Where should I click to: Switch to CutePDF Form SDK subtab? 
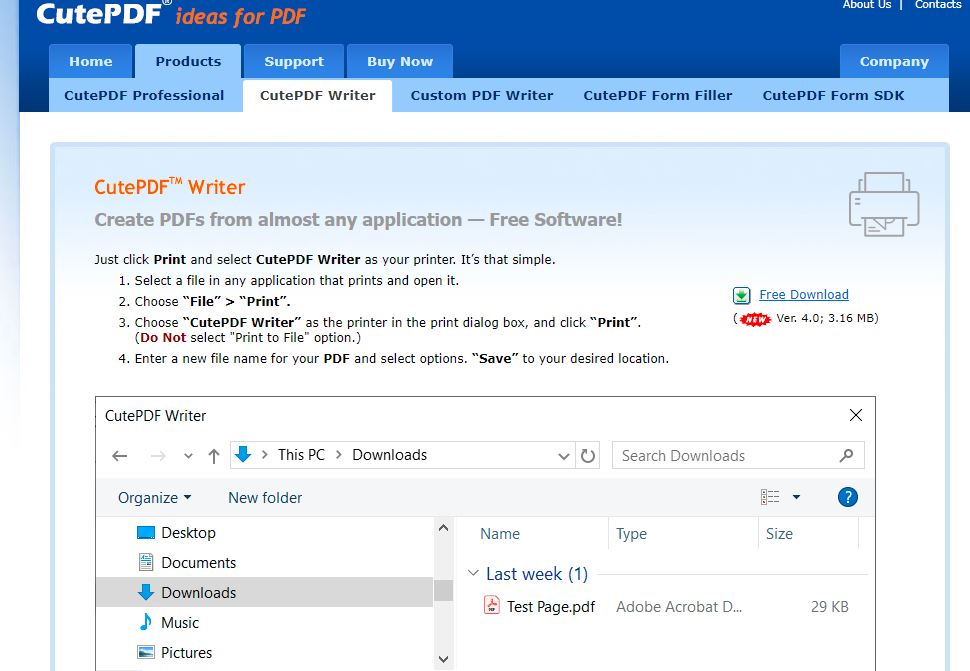click(833, 95)
